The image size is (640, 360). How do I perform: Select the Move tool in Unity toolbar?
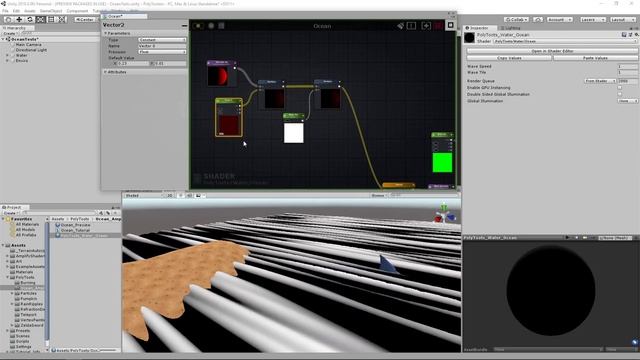pyautogui.click(x=19, y=19)
